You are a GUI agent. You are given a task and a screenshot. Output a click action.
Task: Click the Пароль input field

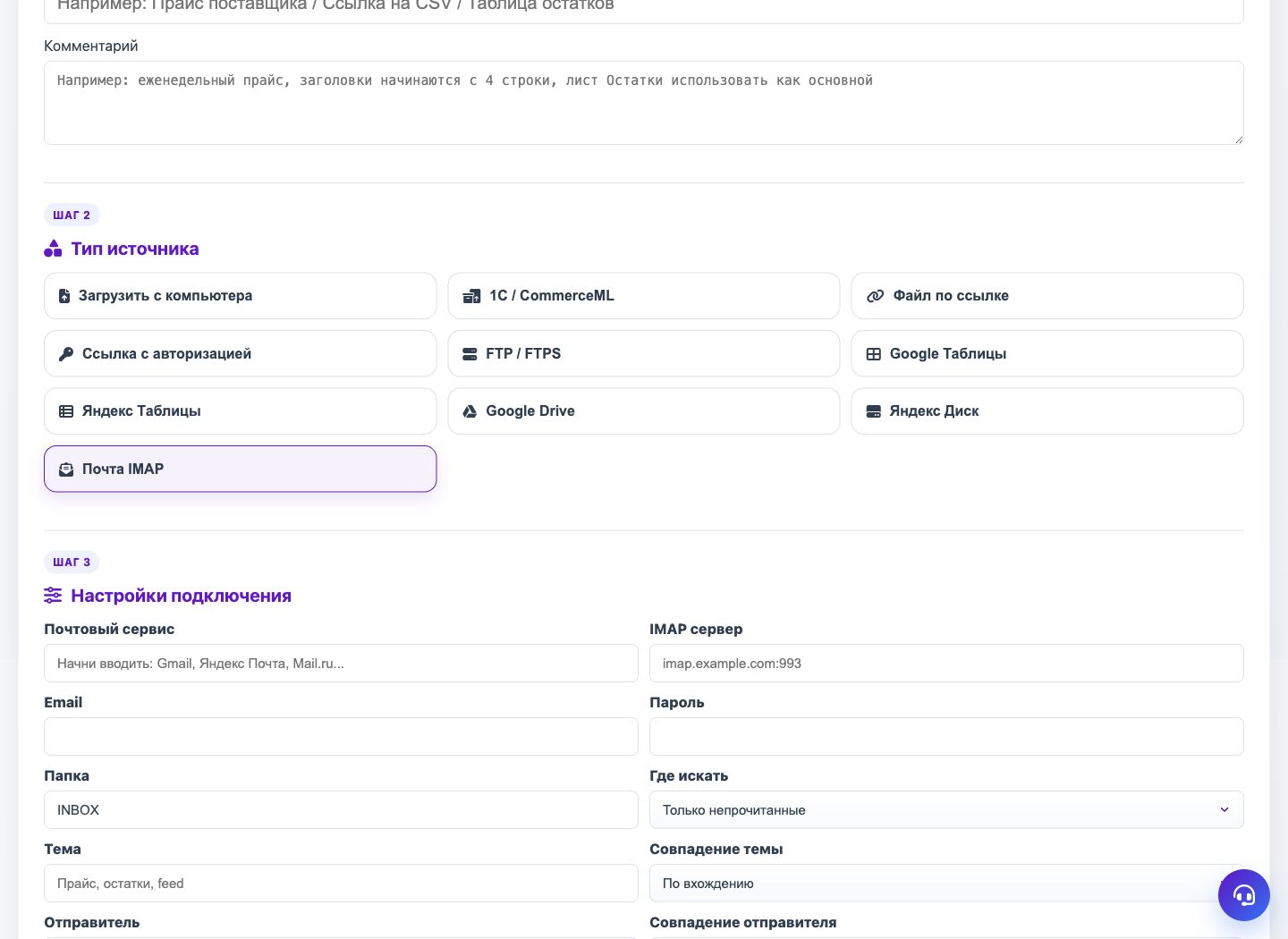[x=946, y=737]
